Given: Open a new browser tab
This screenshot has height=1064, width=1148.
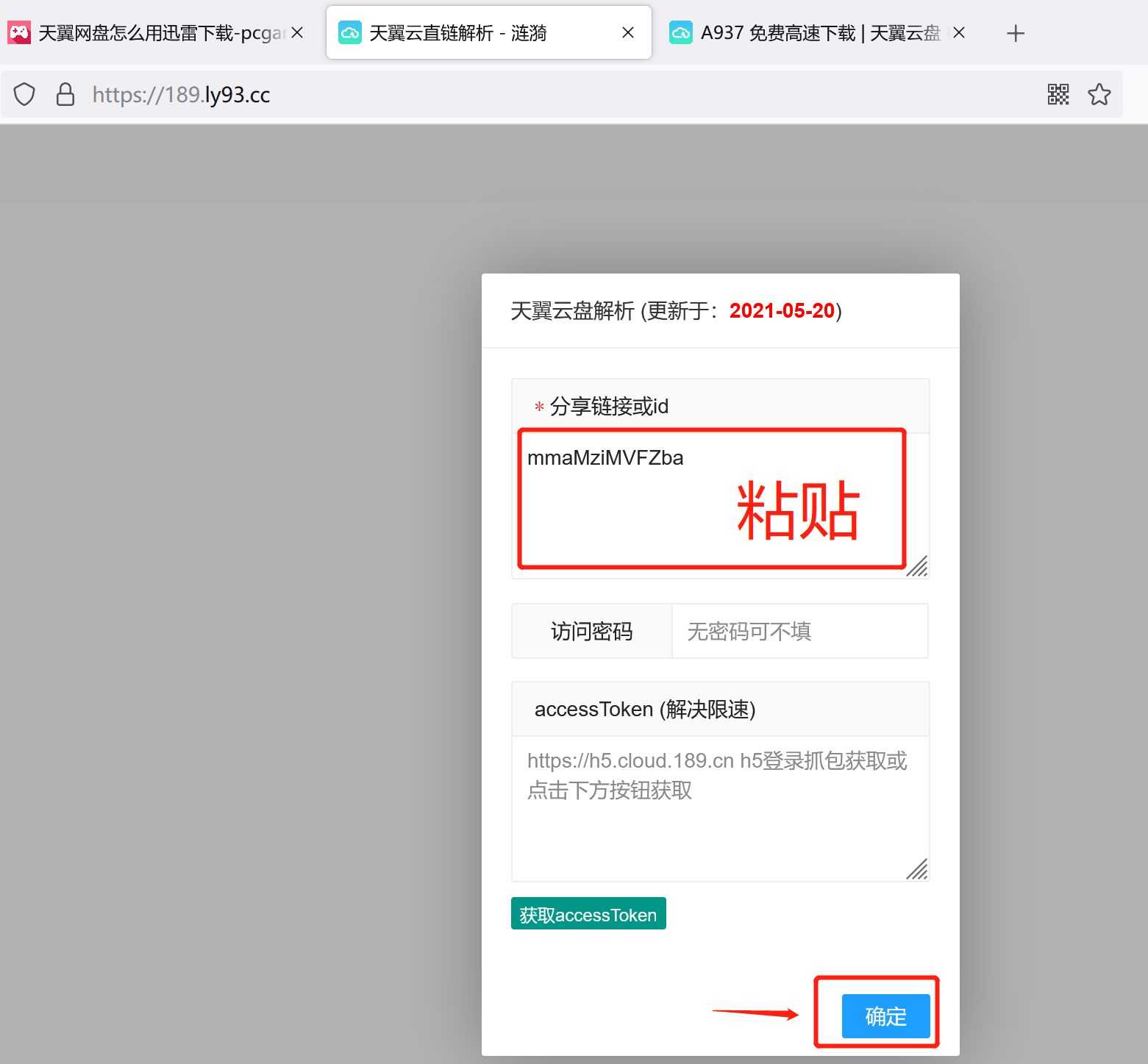Looking at the screenshot, I should click(x=1016, y=33).
